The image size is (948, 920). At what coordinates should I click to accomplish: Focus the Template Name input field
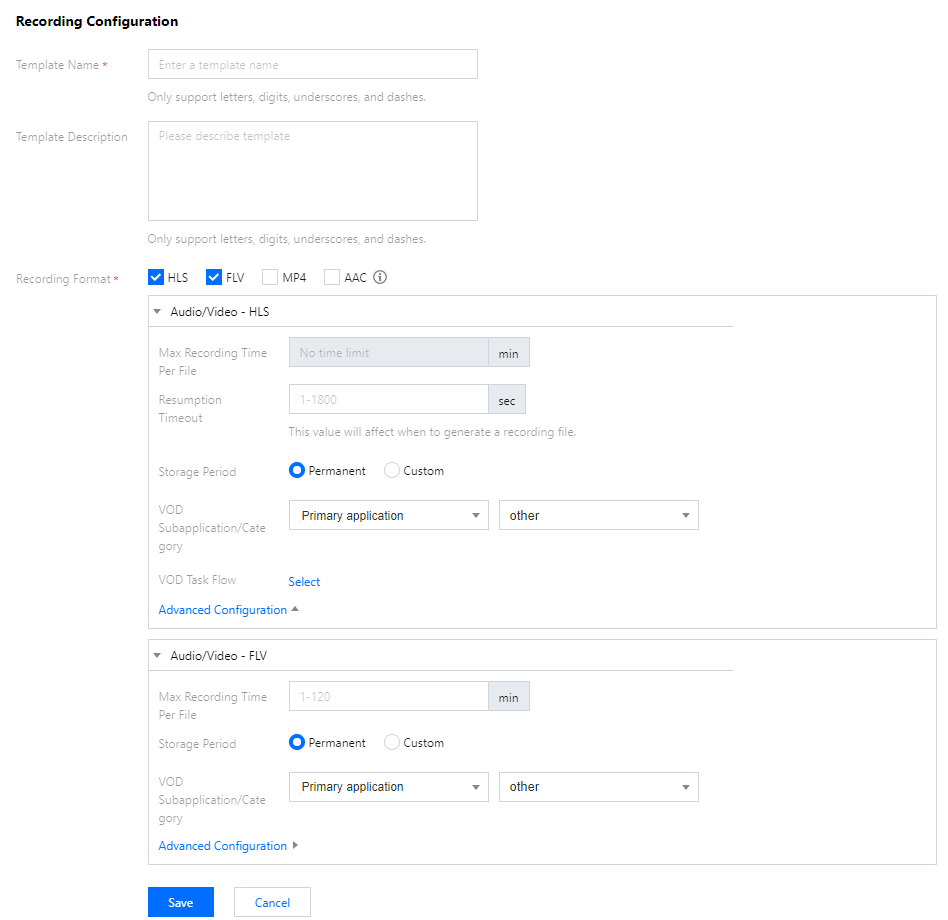312,65
